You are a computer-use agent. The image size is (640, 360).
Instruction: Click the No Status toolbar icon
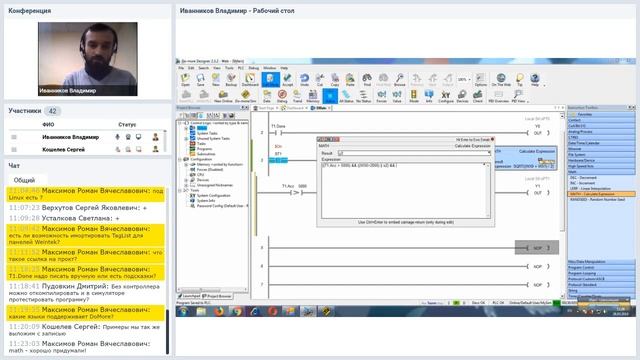pyautogui.click(x=363, y=96)
